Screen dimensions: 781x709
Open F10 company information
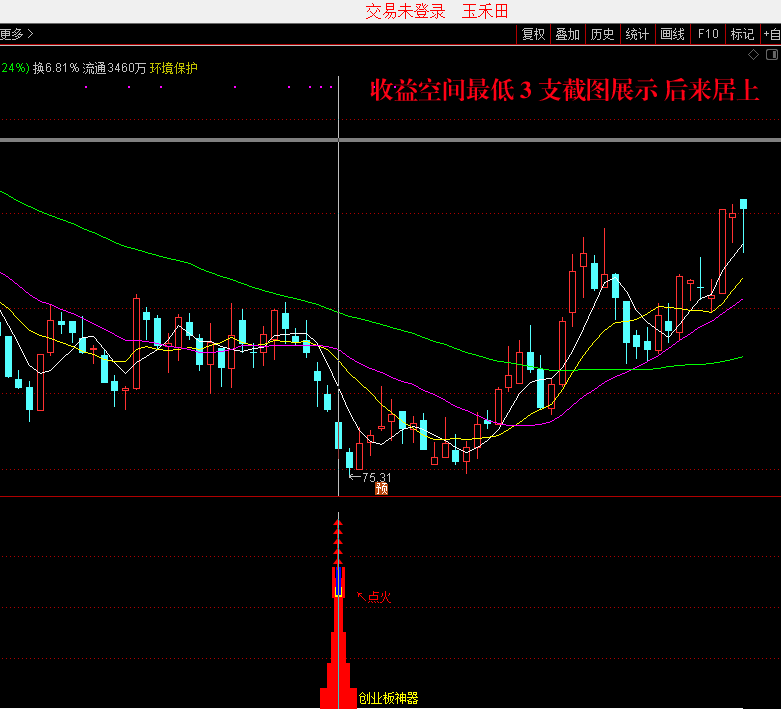coord(708,34)
